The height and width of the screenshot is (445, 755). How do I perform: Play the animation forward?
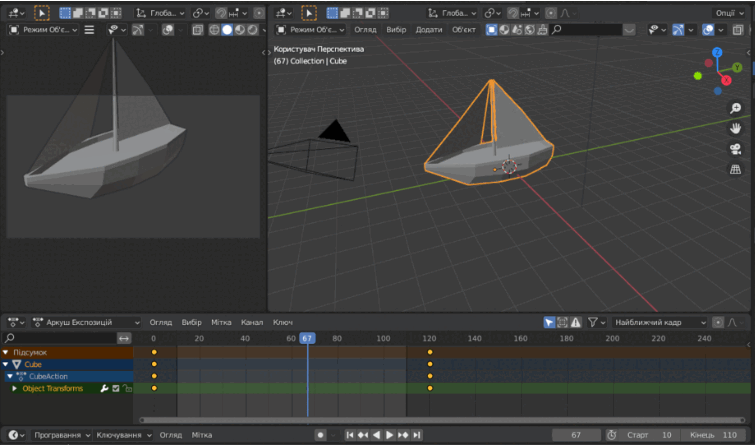(390, 435)
